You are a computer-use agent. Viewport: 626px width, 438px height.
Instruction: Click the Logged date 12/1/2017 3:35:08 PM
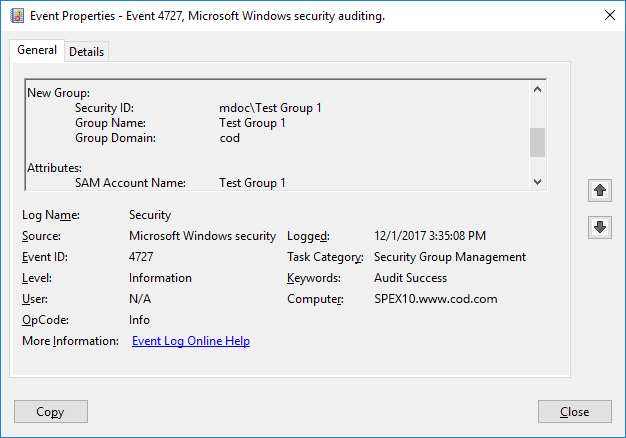[430, 236]
